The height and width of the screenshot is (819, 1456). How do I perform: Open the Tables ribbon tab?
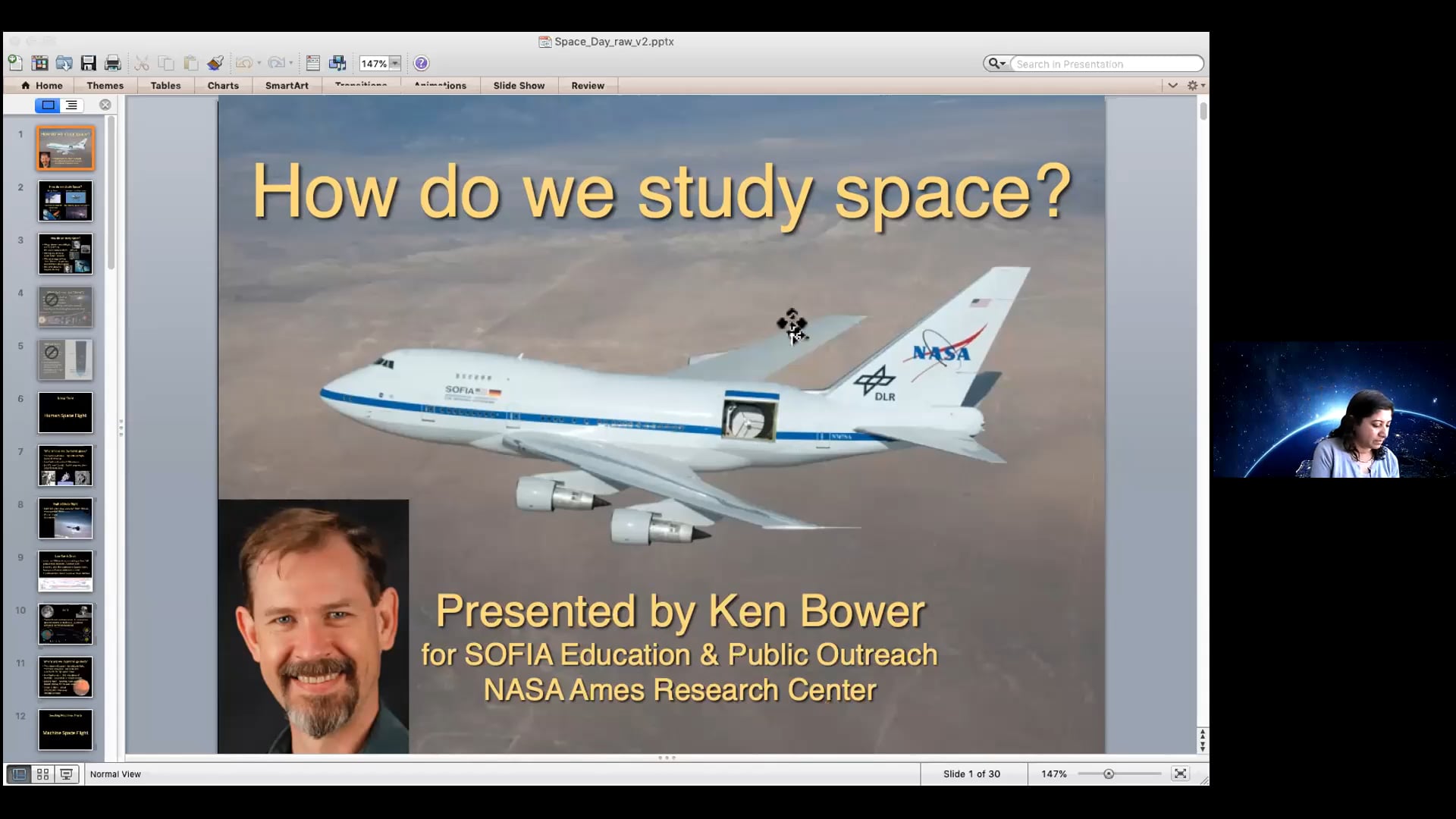(x=165, y=86)
